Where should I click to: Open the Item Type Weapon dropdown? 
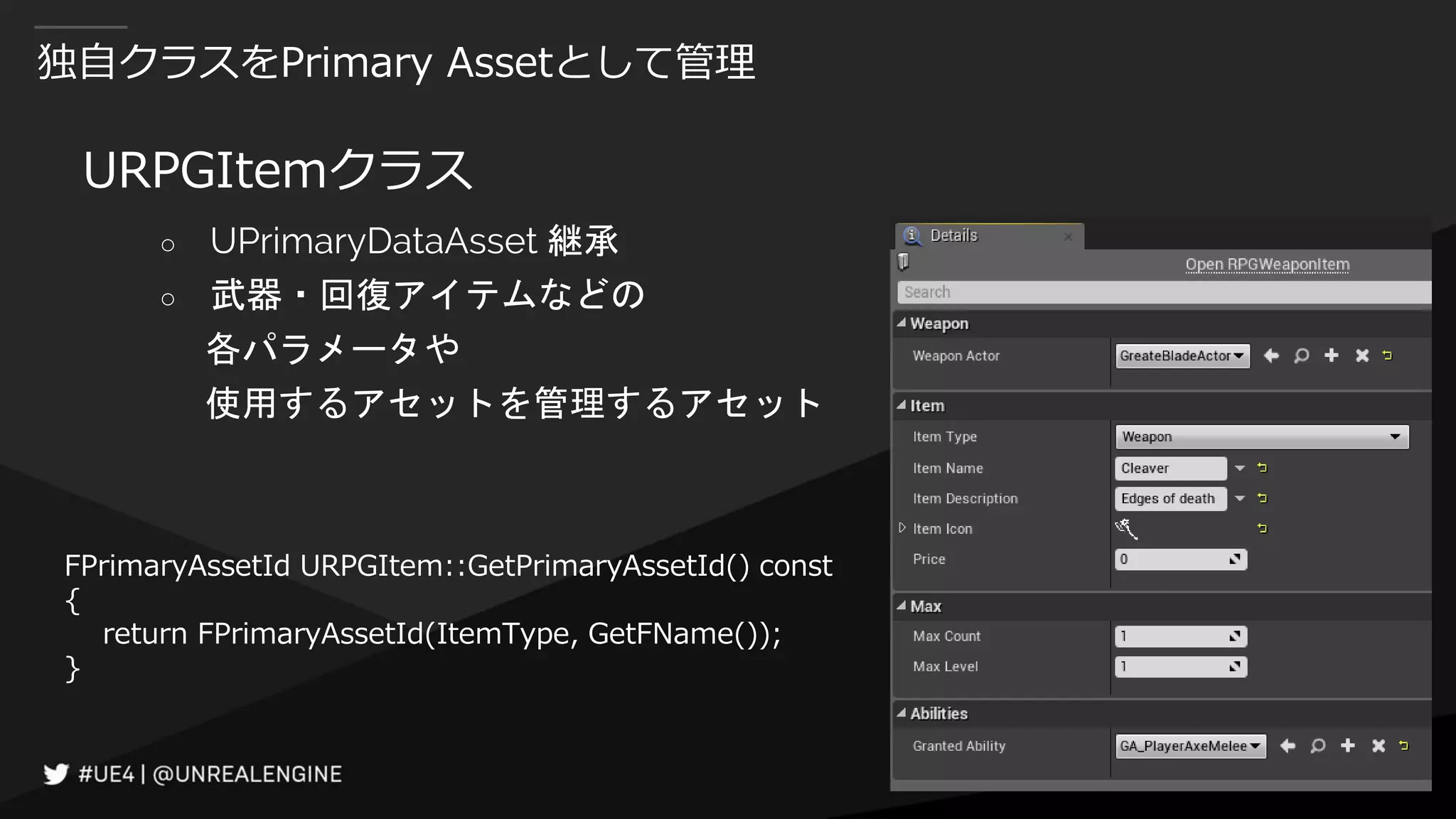[x=1262, y=437]
